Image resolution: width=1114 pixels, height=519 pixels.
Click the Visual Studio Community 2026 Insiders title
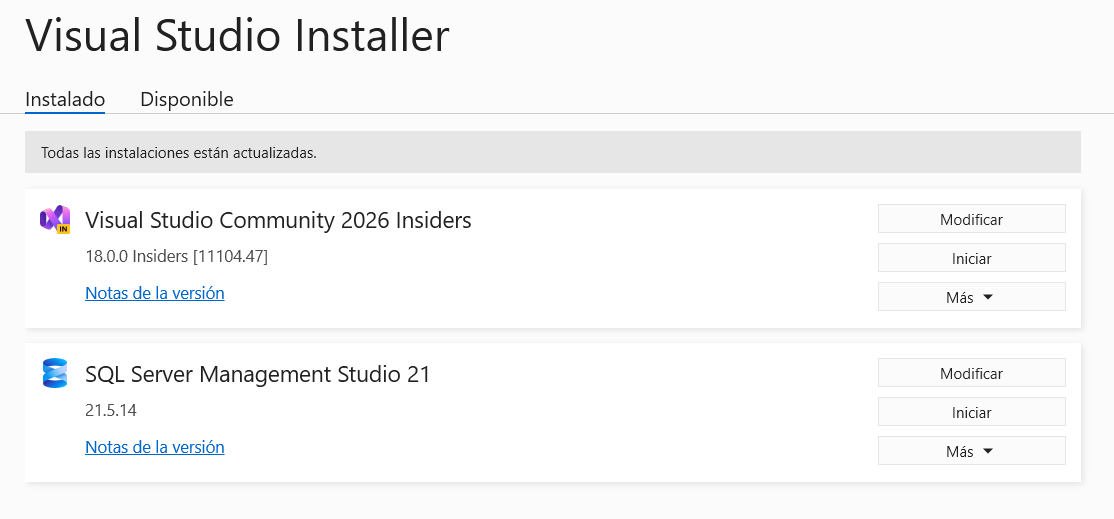click(x=278, y=220)
